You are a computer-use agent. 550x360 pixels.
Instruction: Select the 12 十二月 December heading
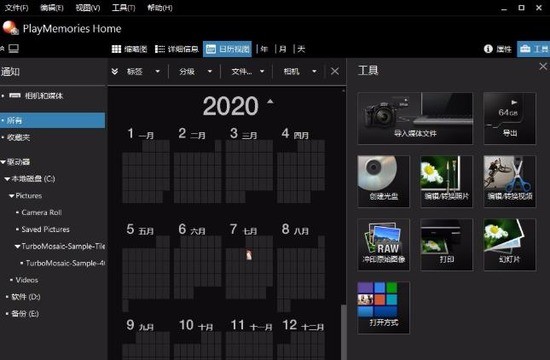(303, 325)
